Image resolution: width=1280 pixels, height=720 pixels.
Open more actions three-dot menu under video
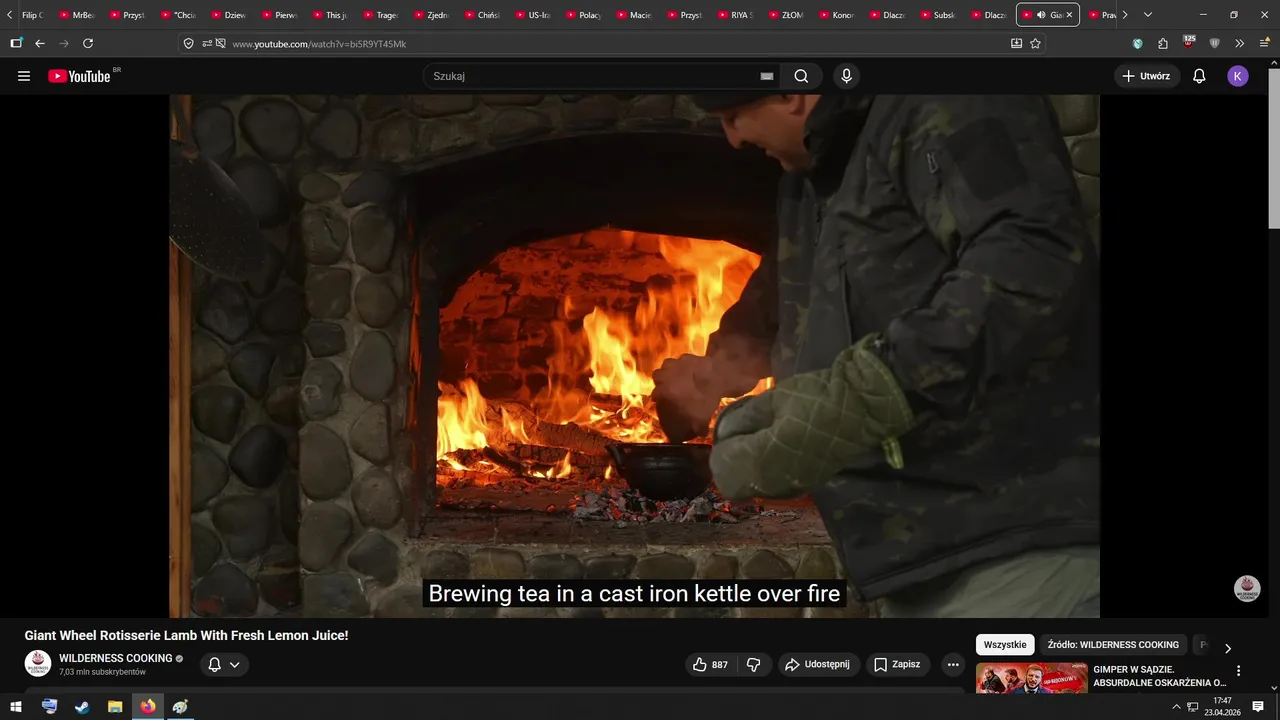[x=953, y=664]
